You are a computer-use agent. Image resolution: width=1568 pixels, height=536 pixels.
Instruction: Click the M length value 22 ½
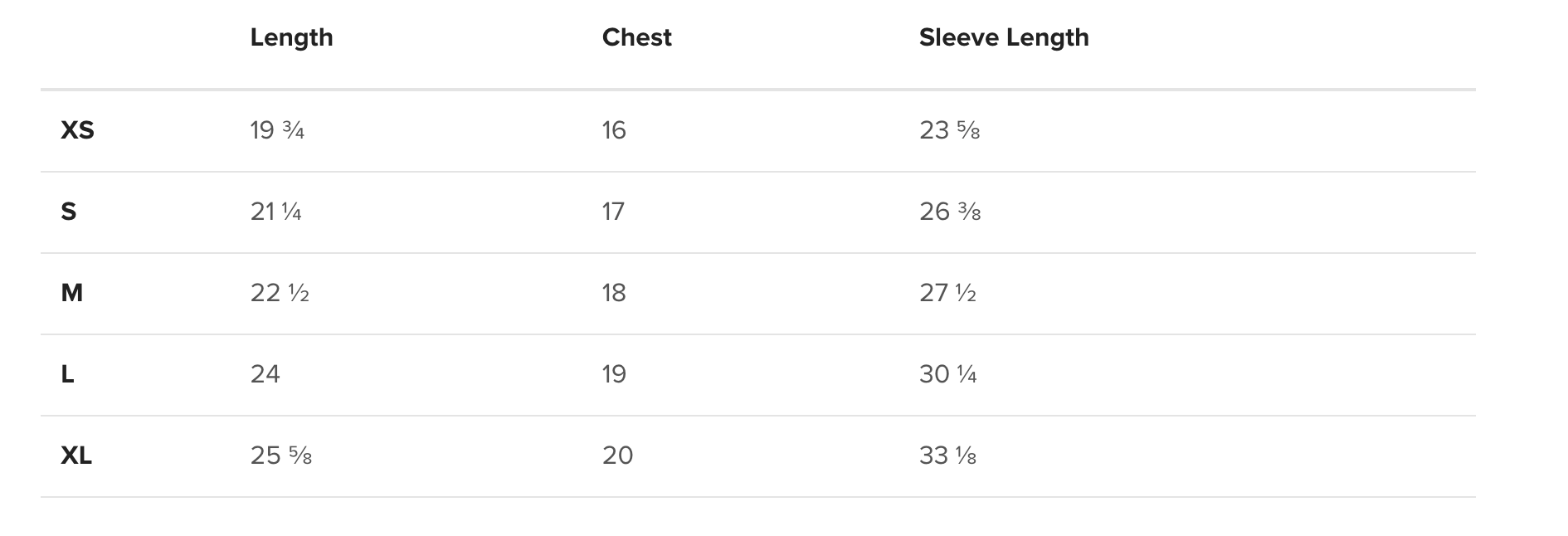[x=280, y=293]
